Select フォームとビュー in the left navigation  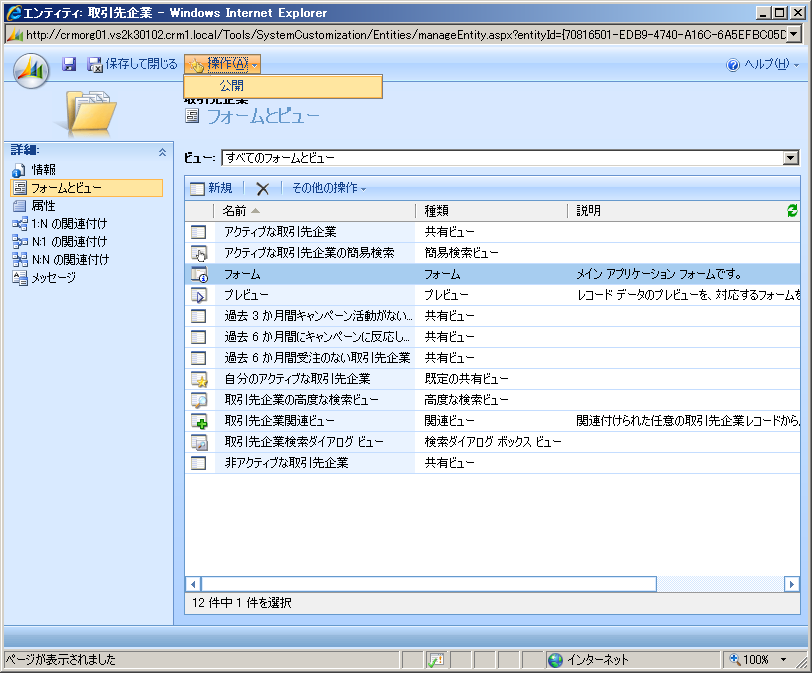pyautogui.click(x=87, y=188)
